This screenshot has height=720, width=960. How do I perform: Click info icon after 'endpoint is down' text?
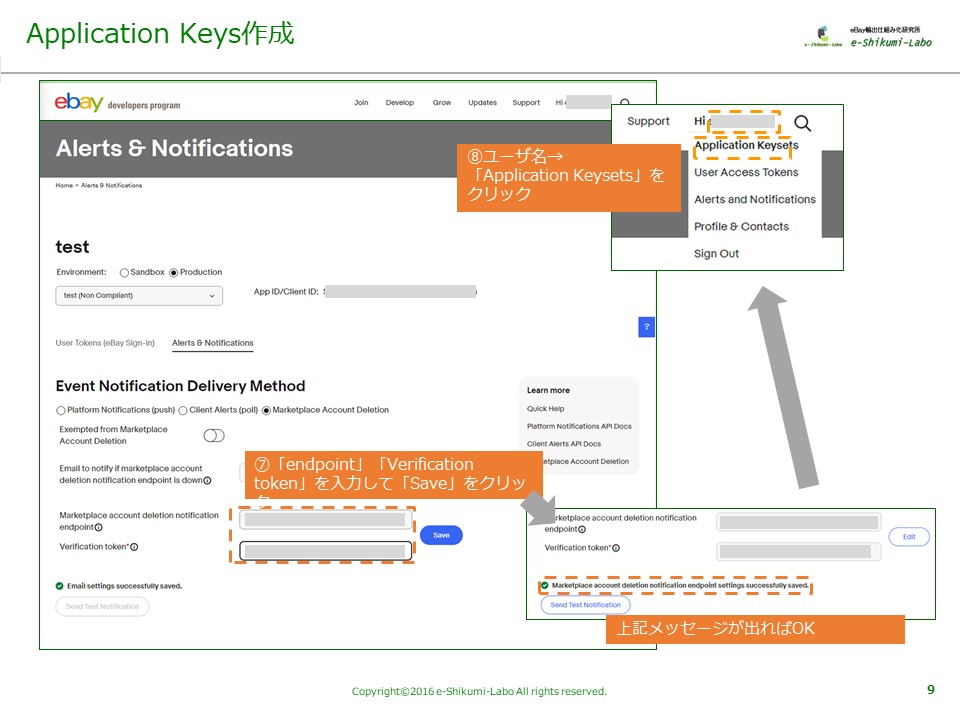click(207, 481)
